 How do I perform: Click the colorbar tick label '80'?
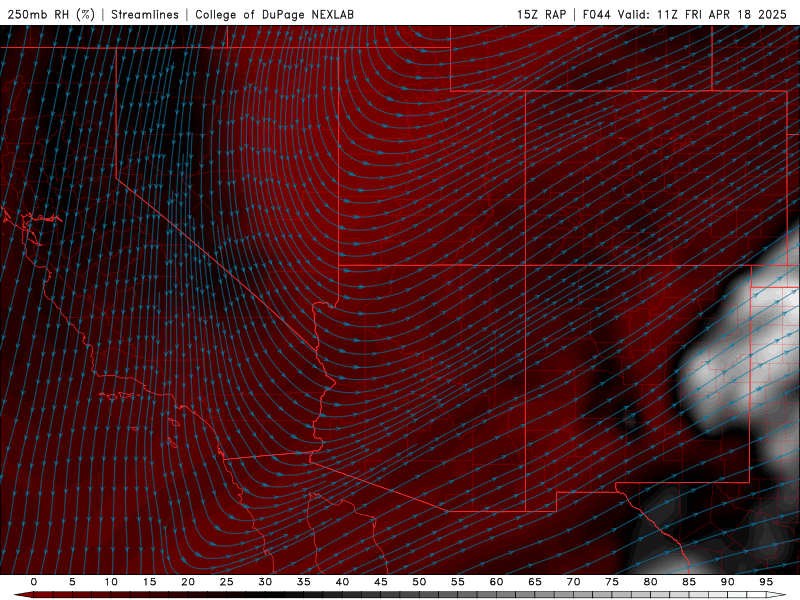click(x=650, y=582)
